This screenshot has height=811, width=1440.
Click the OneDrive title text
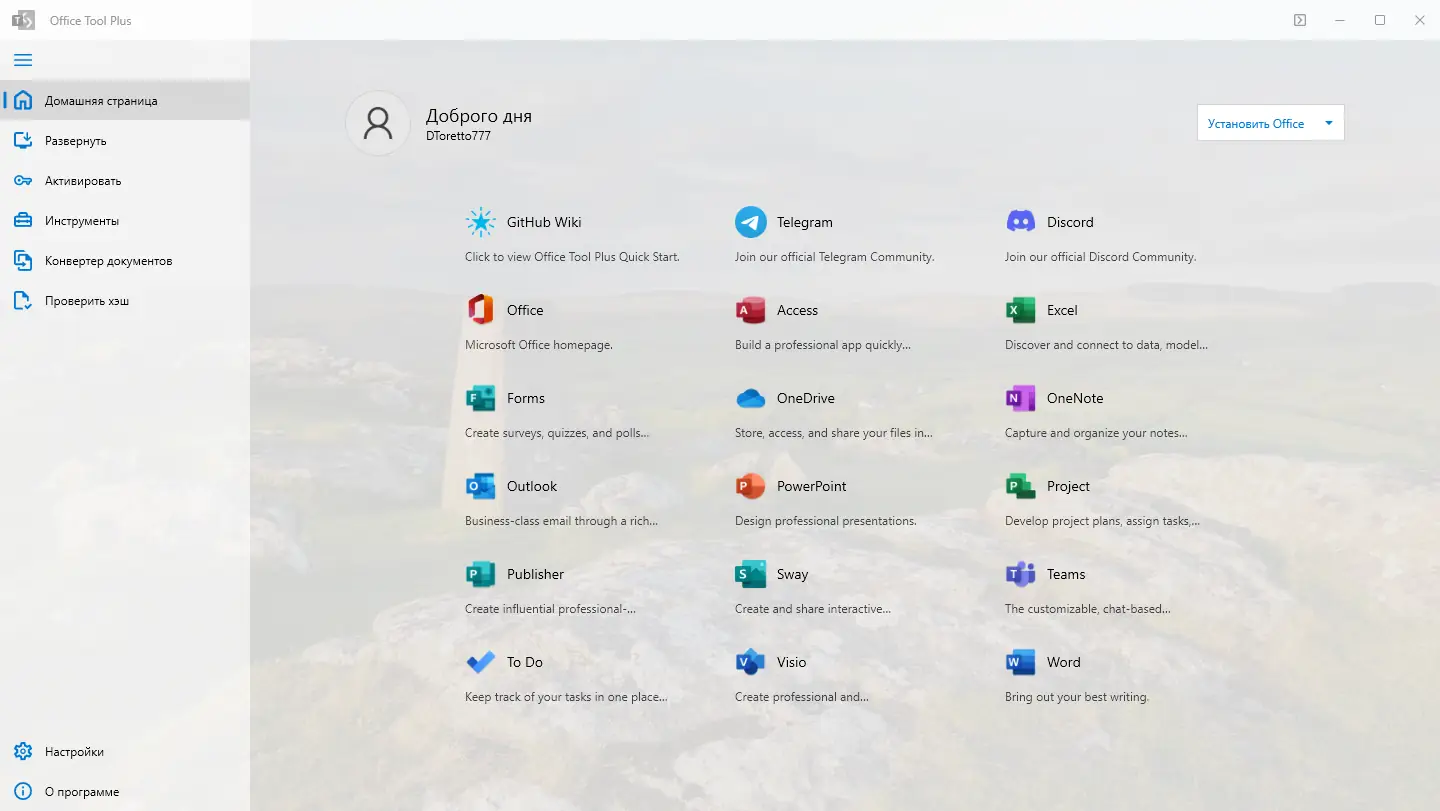point(806,398)
